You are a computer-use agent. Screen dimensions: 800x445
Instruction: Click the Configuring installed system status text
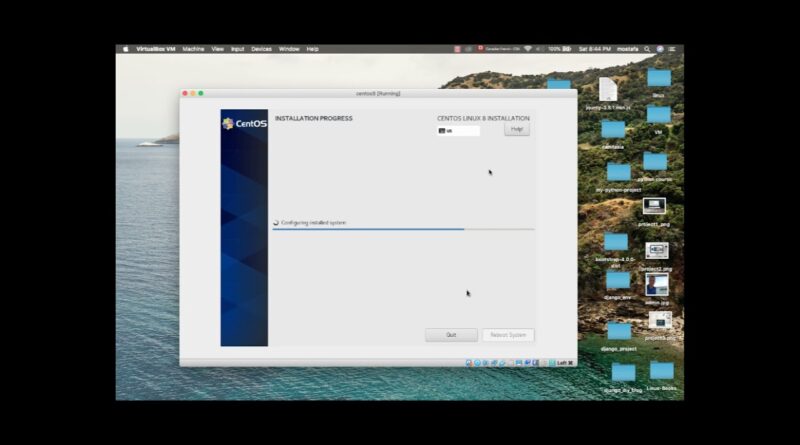click(313, 223)
